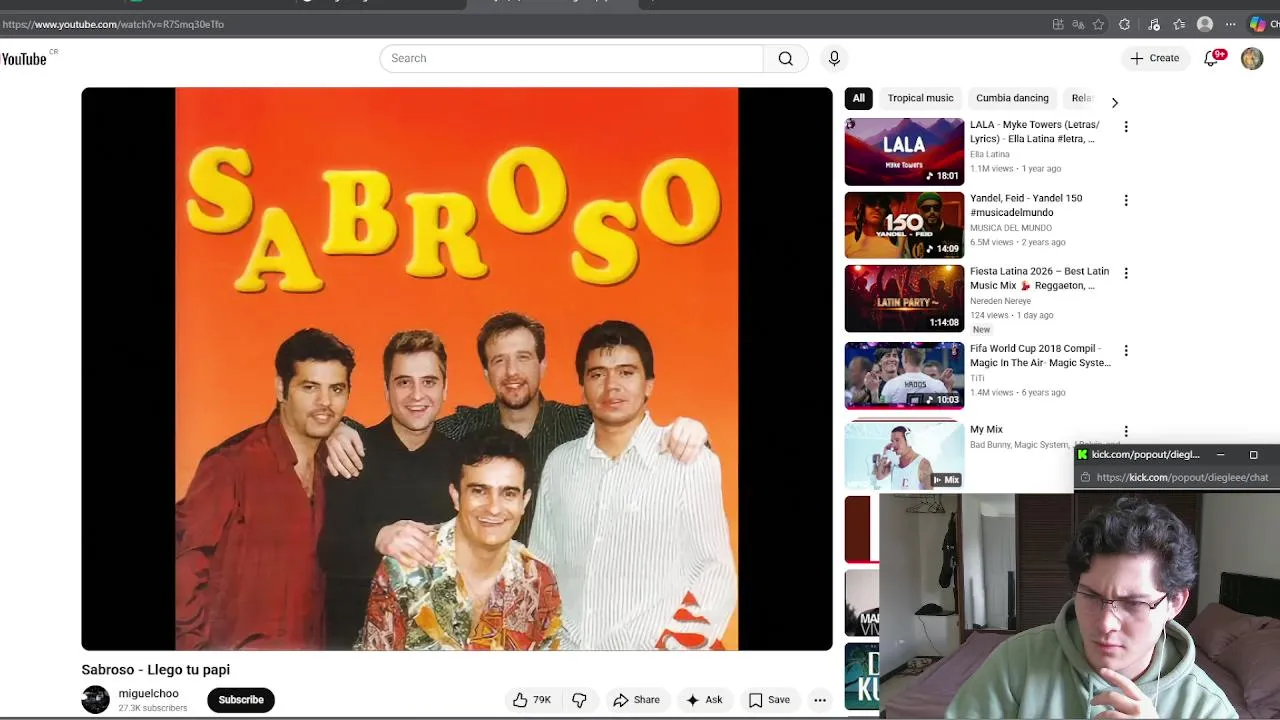The height and width of the screenshot is (720, 1280).
Task: Start voice search with the microphone icon
Action: point(834,58)
